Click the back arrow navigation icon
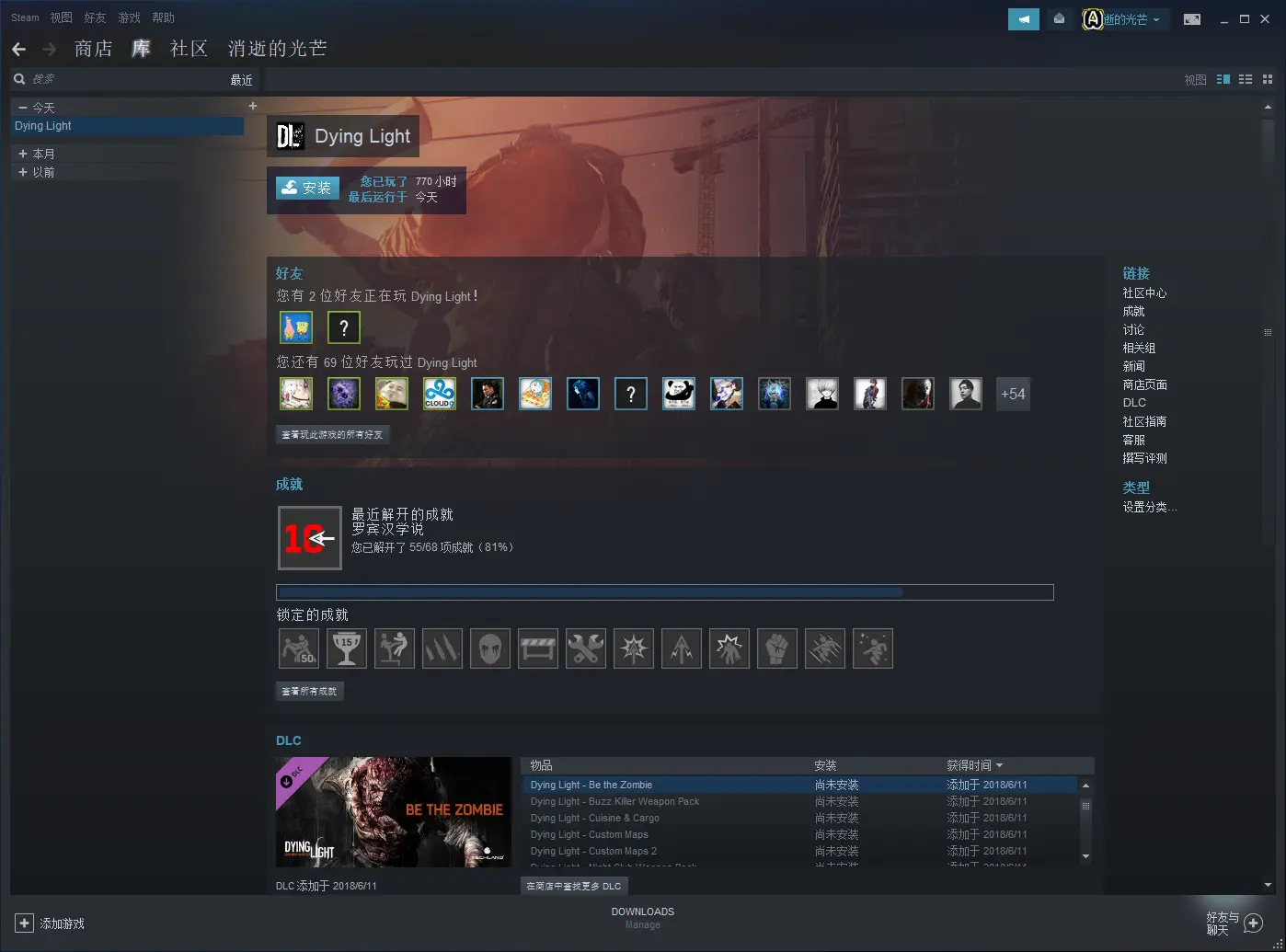This screenshot has width=1286, height=952. (x=19, y=50)
